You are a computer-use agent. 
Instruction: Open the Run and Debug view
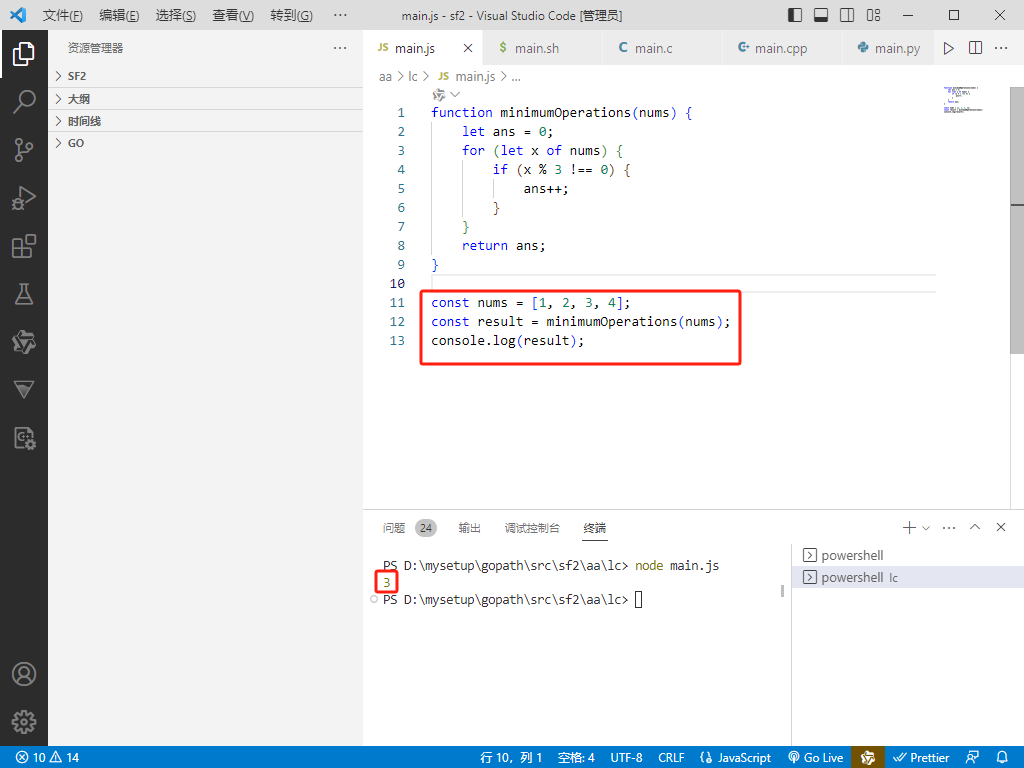(24, 198)
